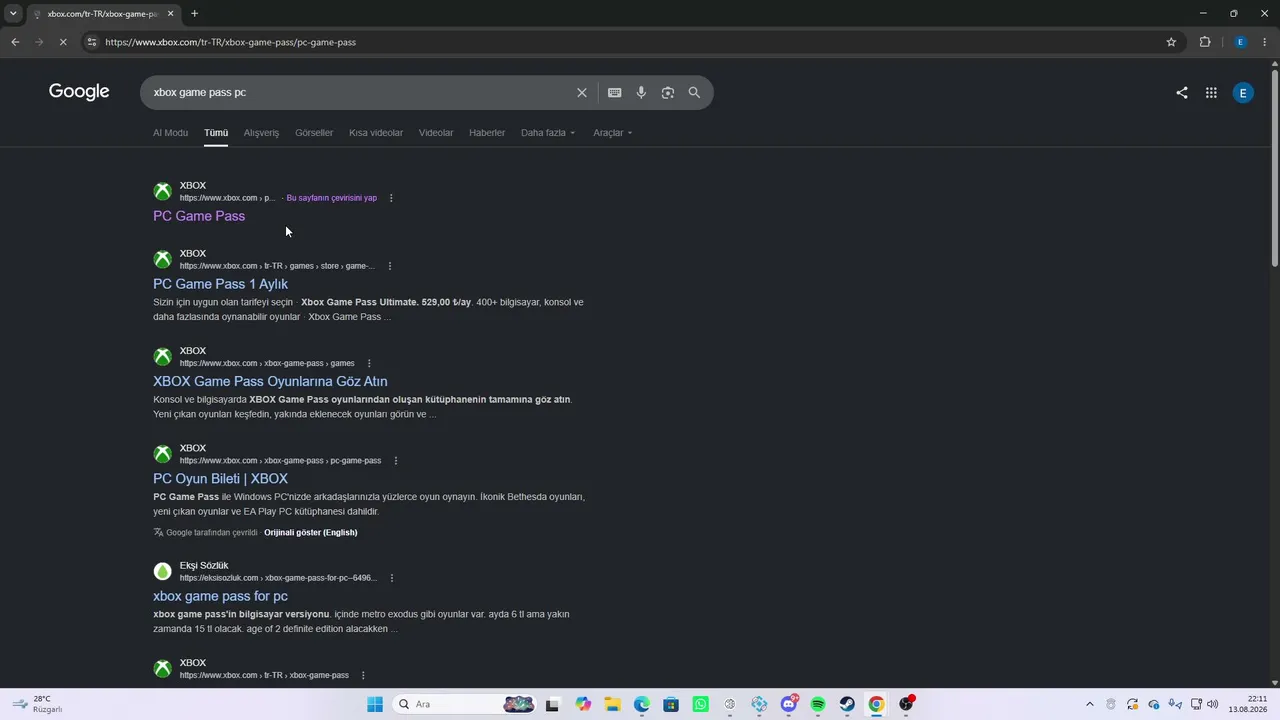1280x720 pixels.
Task: Open more options for PC Game Pass result
Action: 391,198
